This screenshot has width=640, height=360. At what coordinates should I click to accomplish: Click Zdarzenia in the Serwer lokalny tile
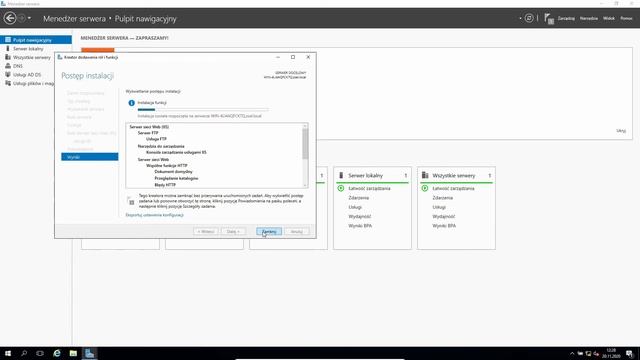pyautogui.click(x=359, y=198)
